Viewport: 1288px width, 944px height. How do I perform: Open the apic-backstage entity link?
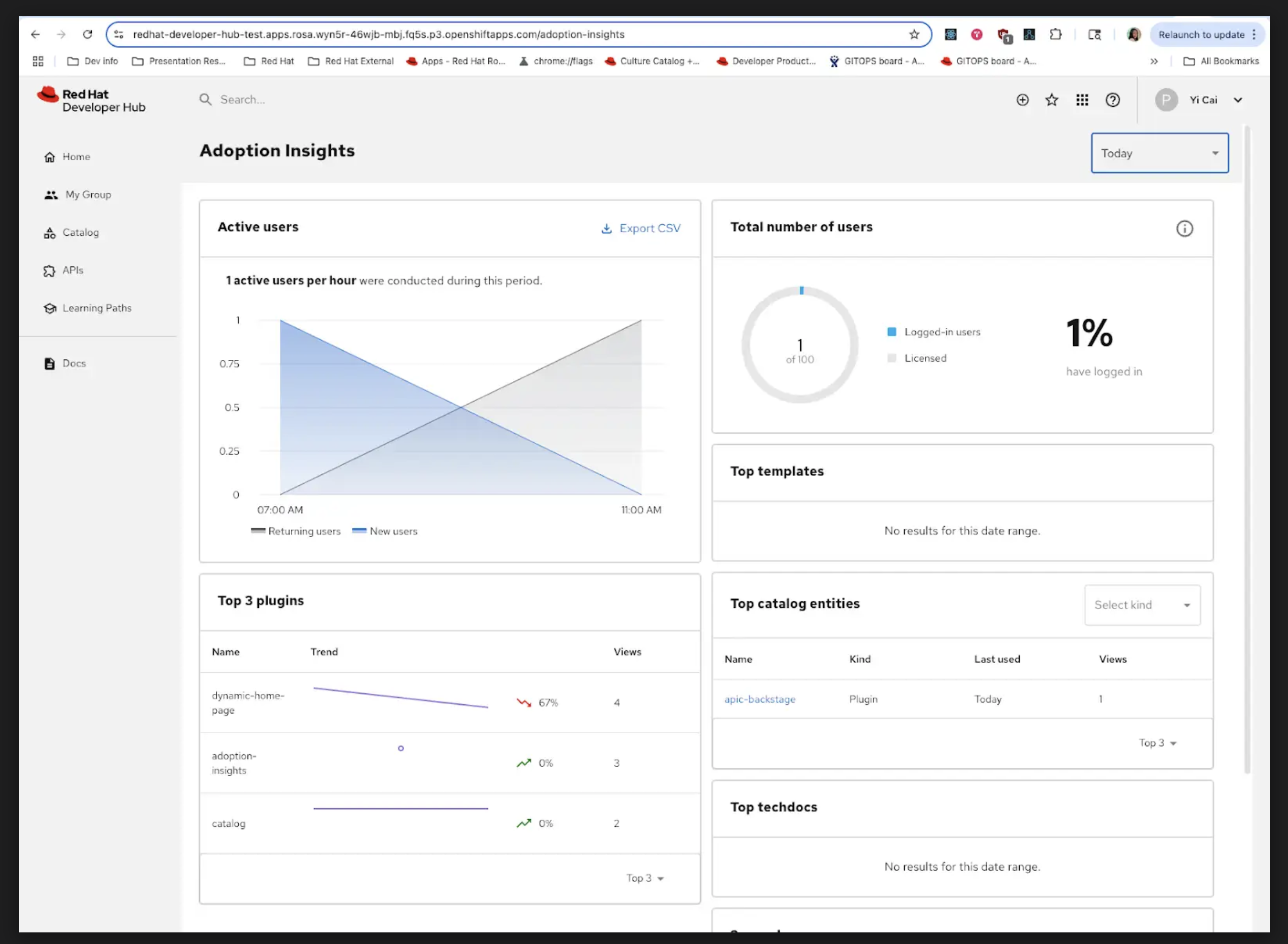point(760,700)
